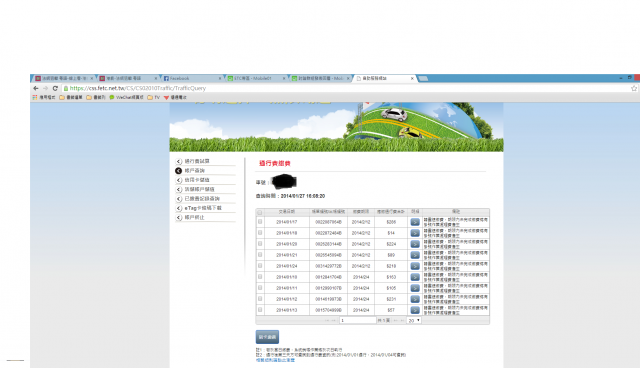The image size is (640, 368).
Task: Open the 信用卡儲值 sidebar item
Action: [x=197, y=180]
